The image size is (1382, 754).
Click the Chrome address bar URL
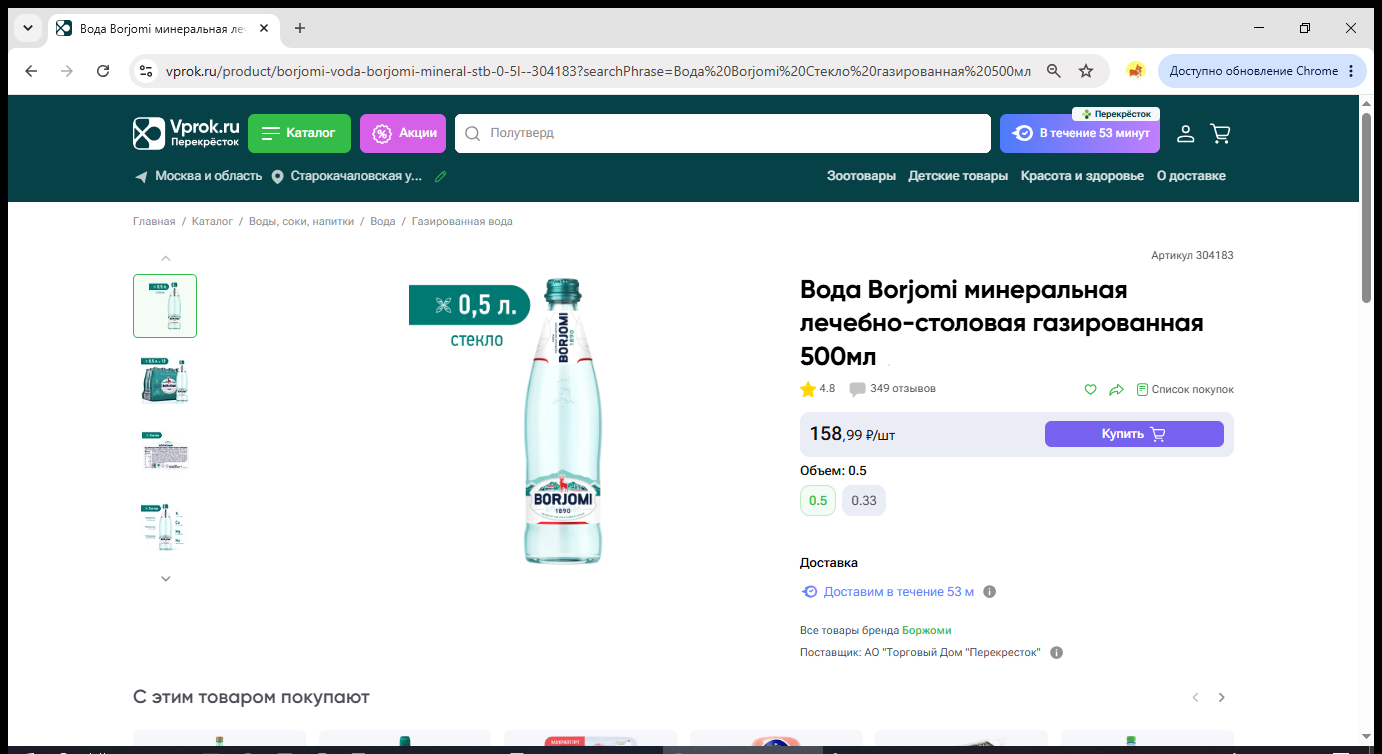tap(598, 71)
